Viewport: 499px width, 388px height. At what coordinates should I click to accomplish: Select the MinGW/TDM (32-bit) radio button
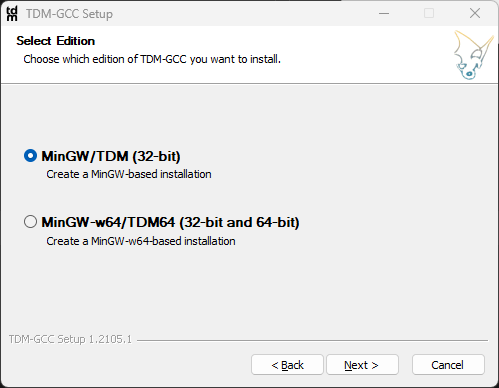pyautogui.click(x=30, y=156)
